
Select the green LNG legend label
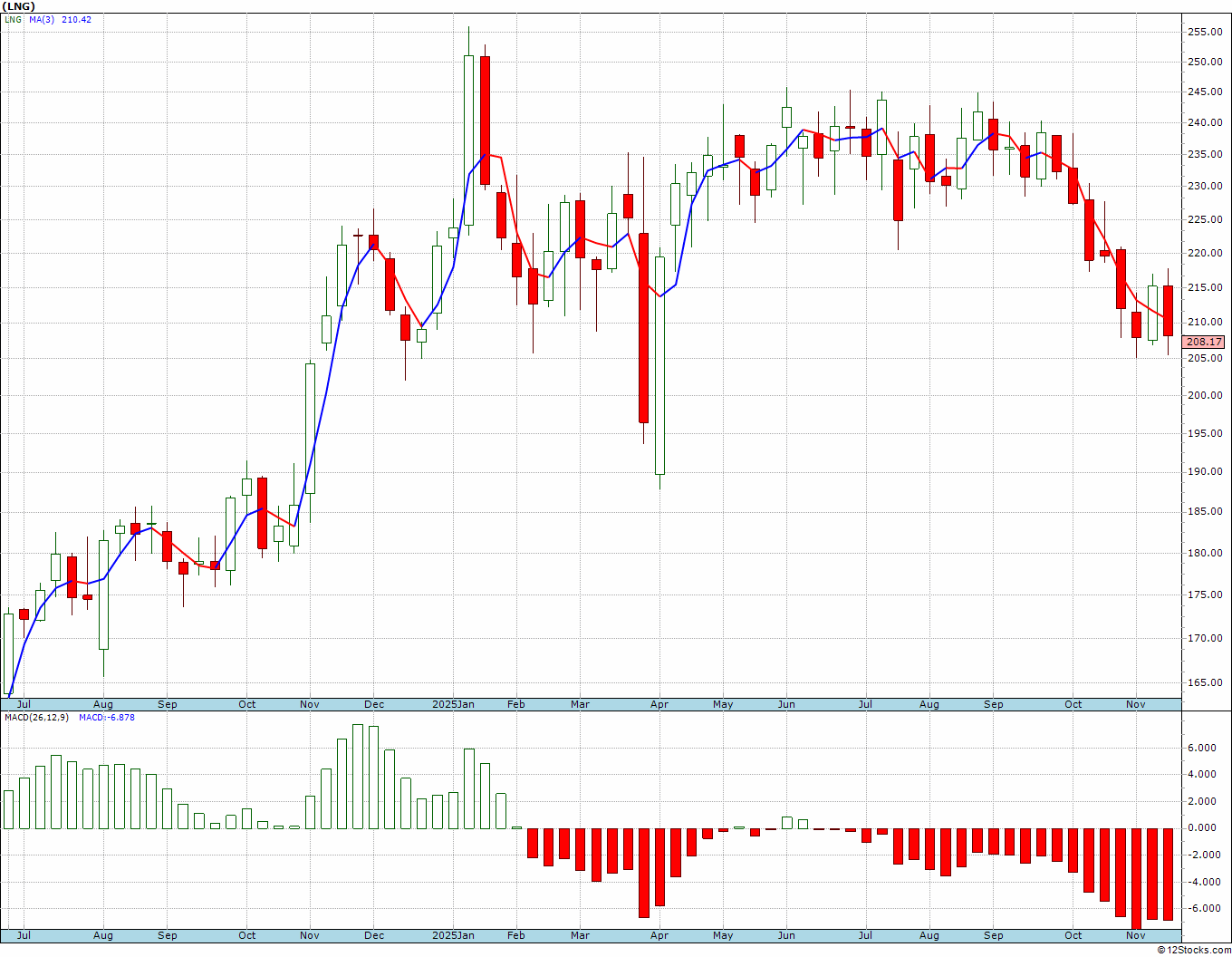click(13, 20)
